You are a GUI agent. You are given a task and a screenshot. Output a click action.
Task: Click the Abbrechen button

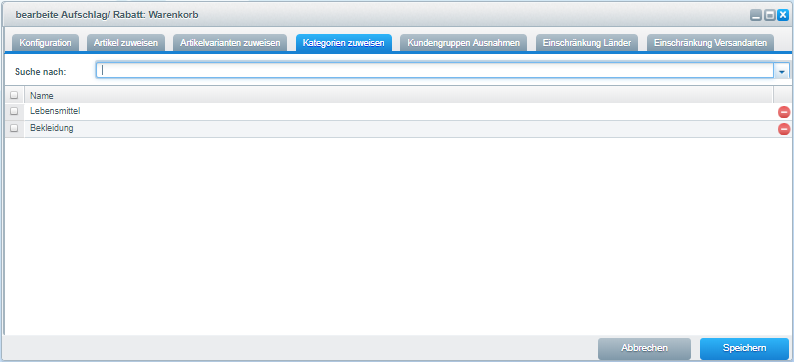point(644,348)
